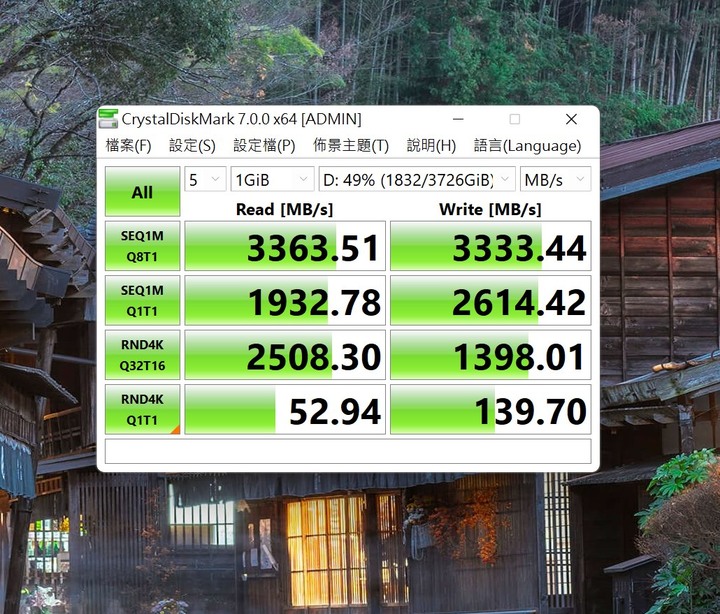Image resolution: width=720 pixels, height=614 pixels.
Task: Start the RND4K Q1T1 test
Action: (142, 409)
